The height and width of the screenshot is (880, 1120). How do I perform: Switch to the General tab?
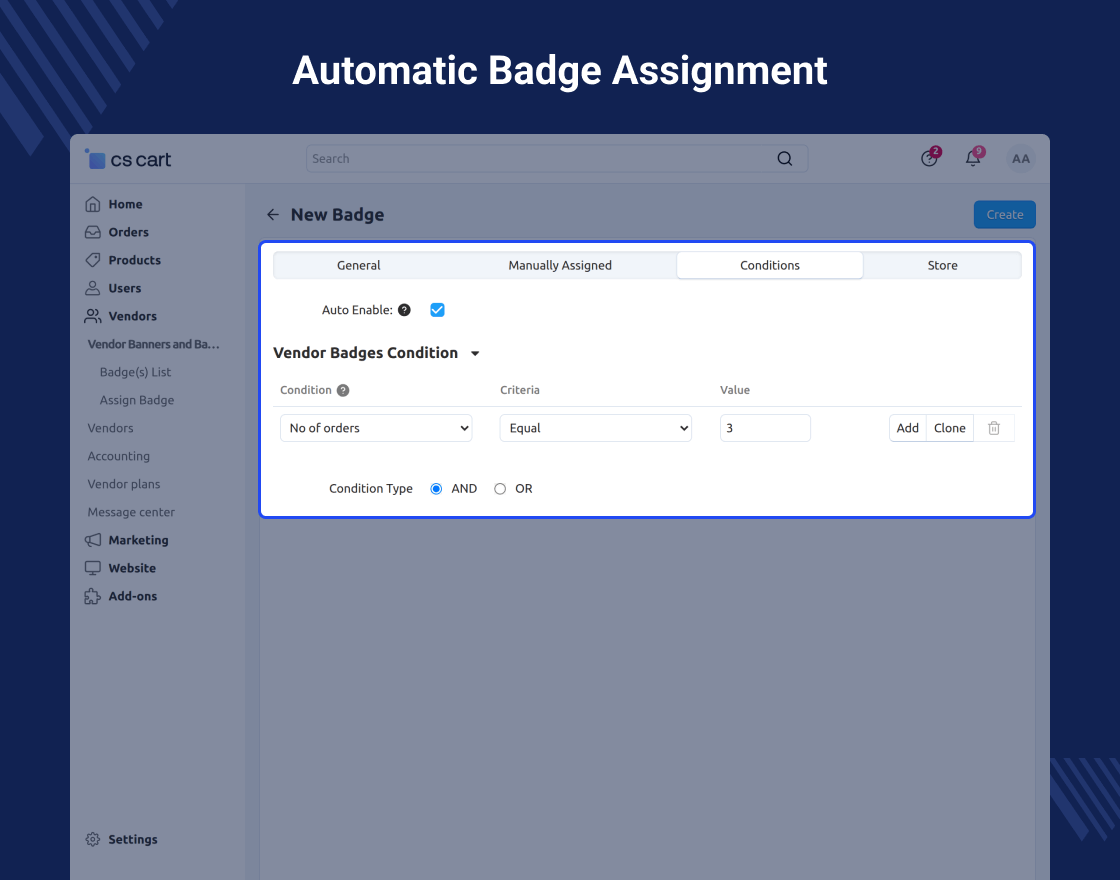pos(359,265)
